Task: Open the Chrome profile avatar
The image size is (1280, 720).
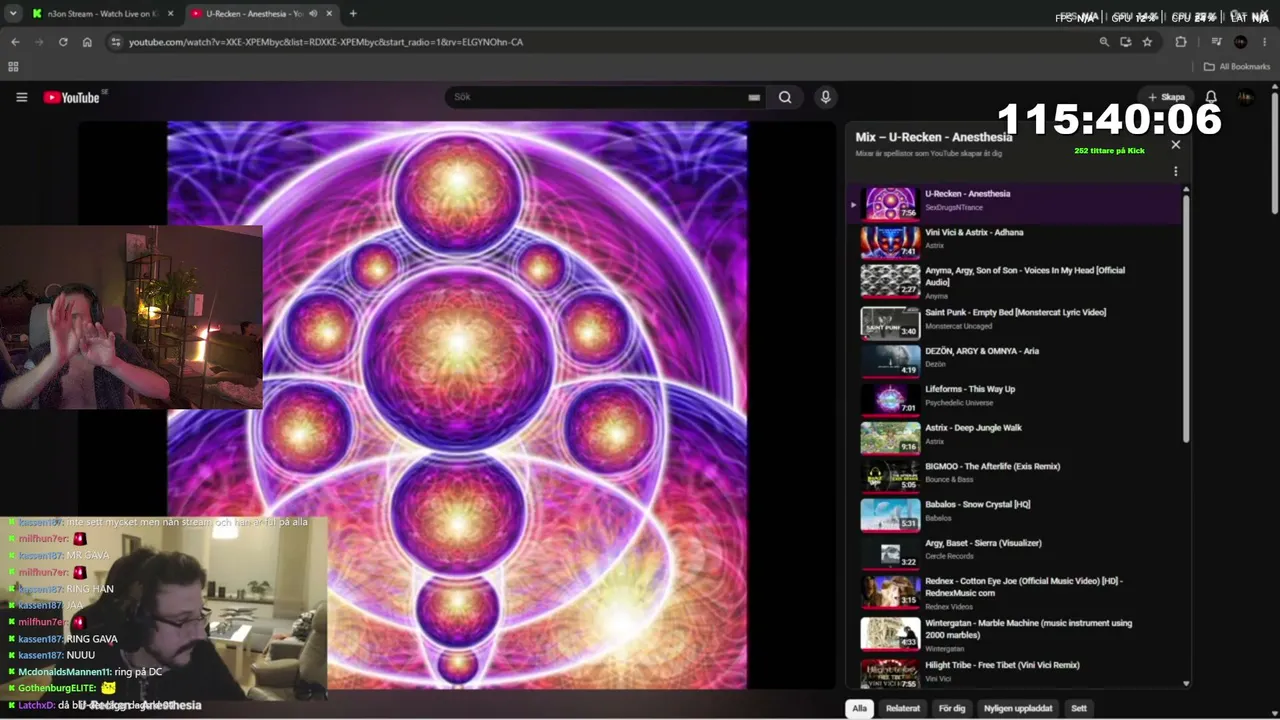Action: coord(1241,42)
